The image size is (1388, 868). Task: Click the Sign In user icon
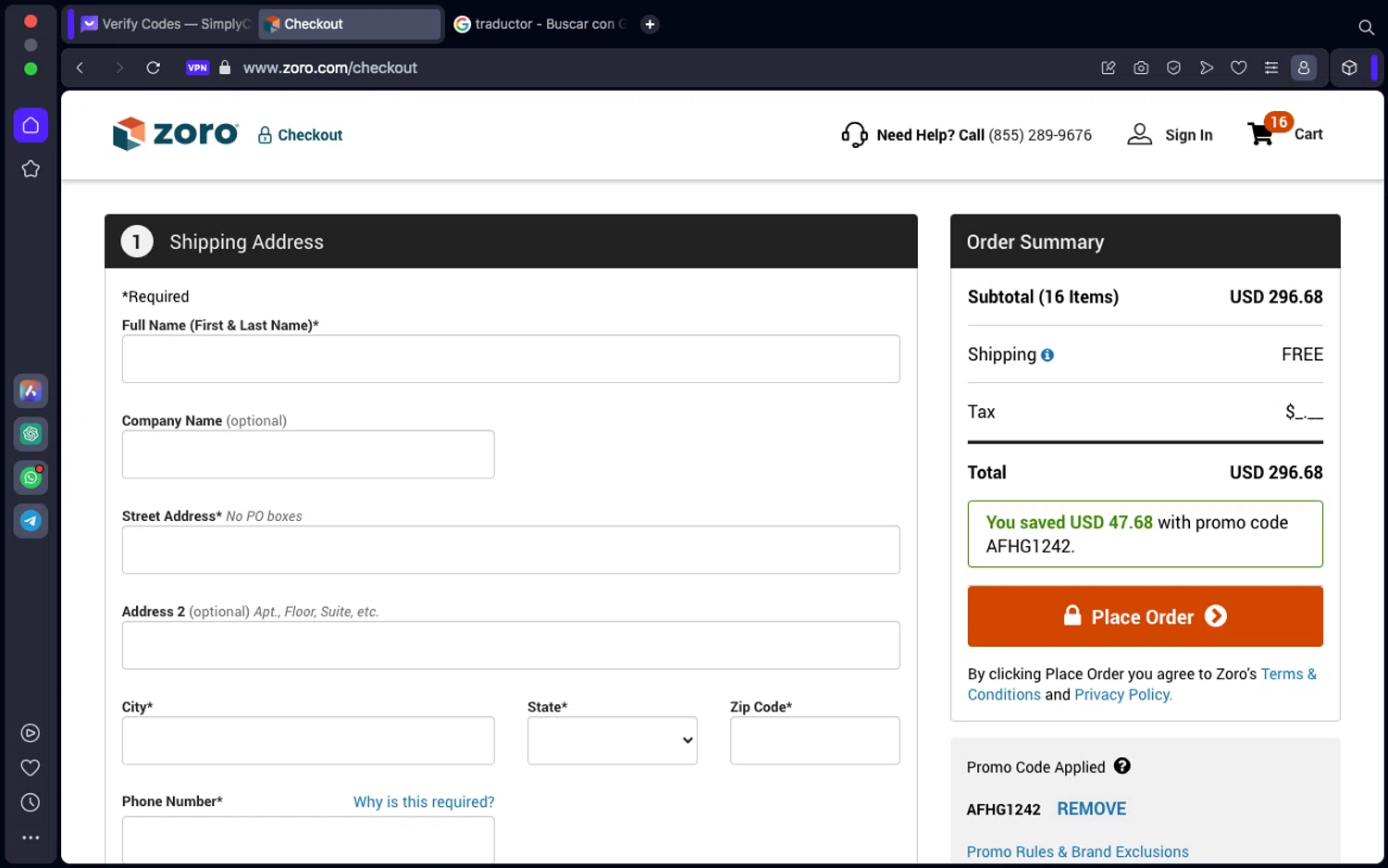pyautogui.click(x=1139, y=135)
